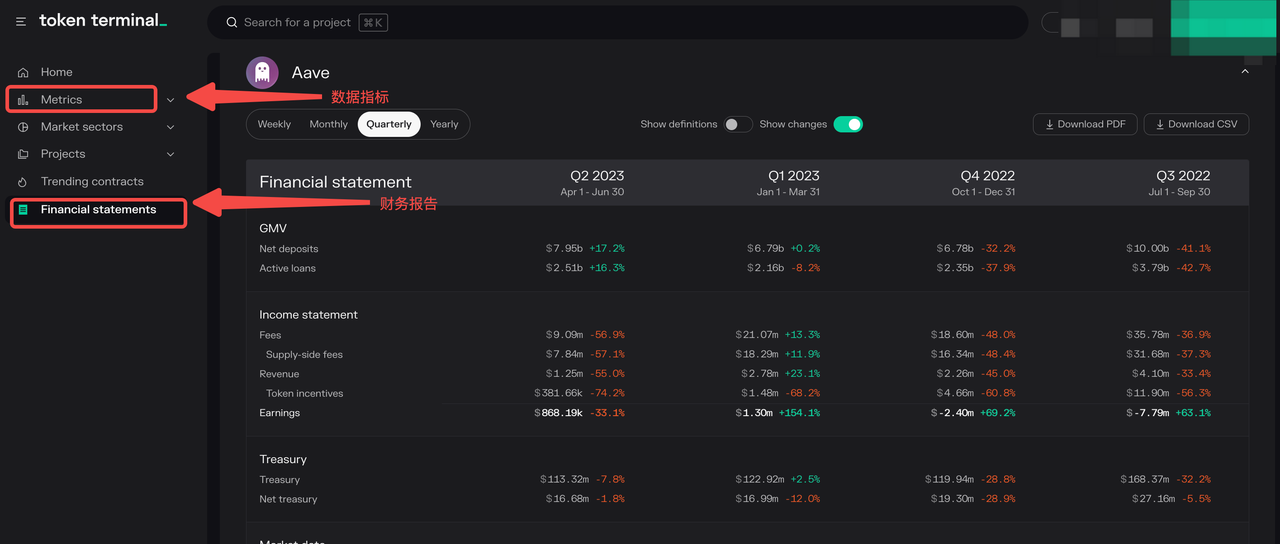Click the Aave ghost logo
The width and height of the screenshot is (1280, 544).
click(262, 72)
